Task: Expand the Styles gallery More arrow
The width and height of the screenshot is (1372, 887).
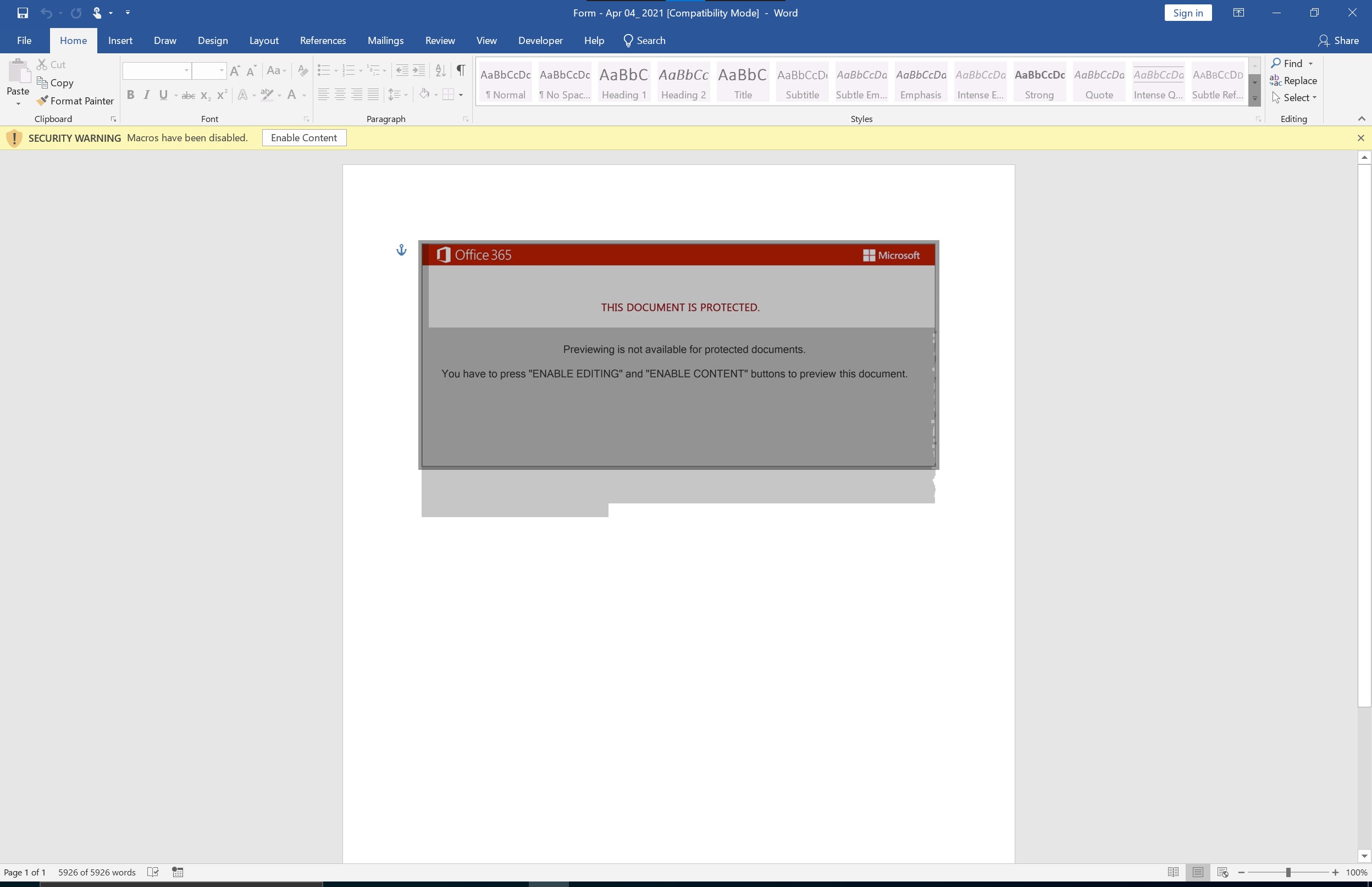Action: [1254, 98]
